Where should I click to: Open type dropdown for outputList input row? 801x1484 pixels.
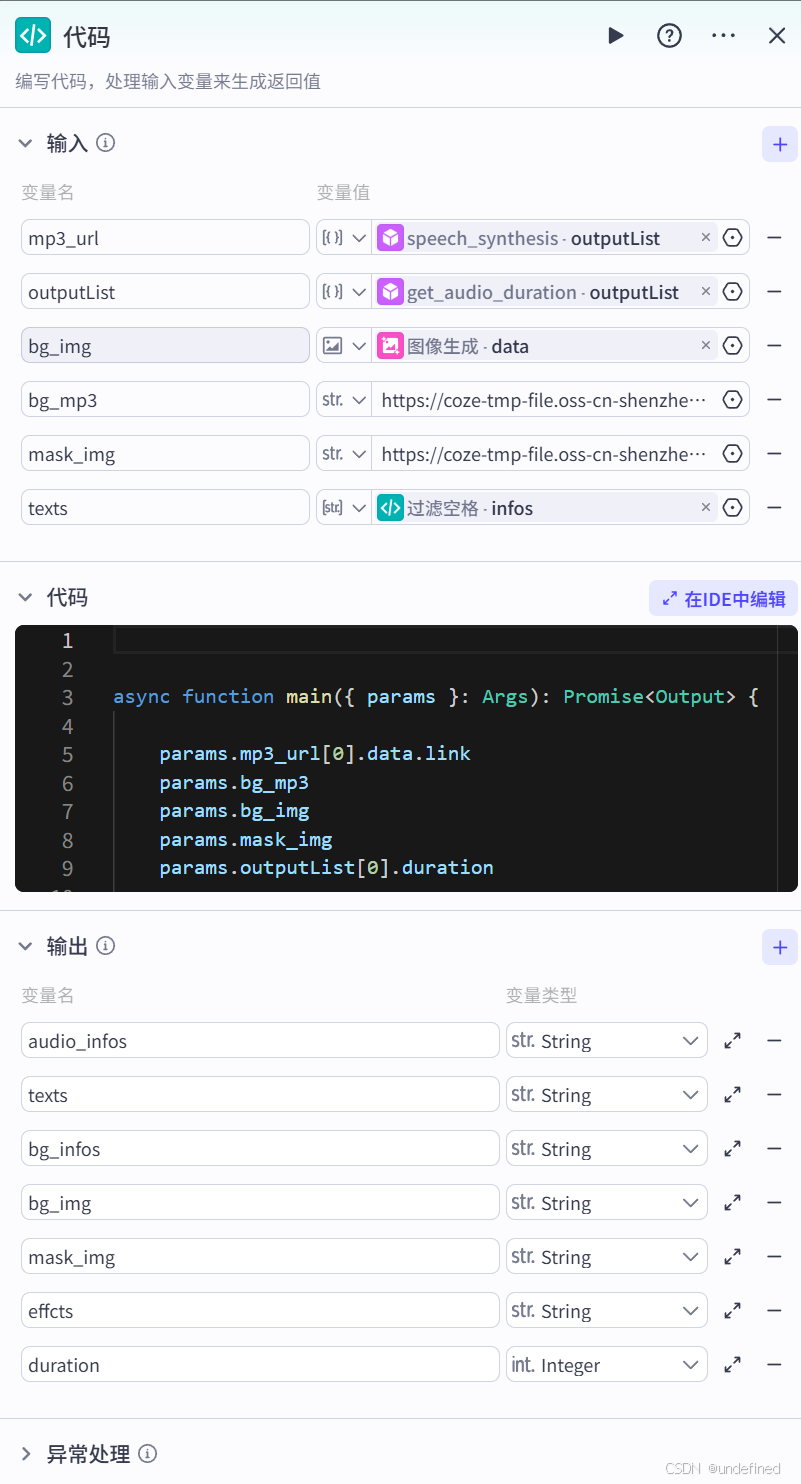tap(344, 292)
